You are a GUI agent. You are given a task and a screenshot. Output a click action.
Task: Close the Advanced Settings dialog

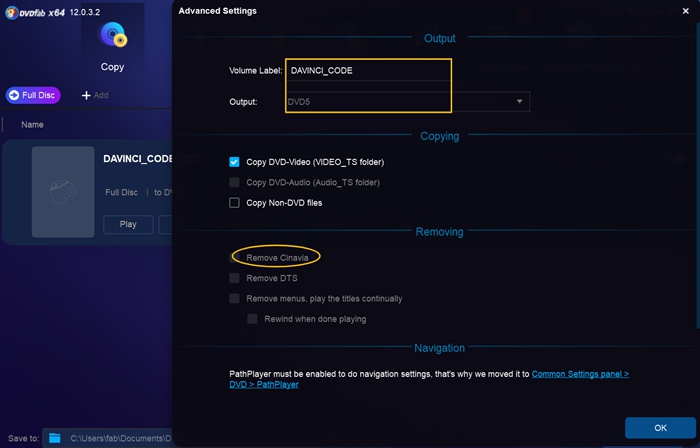tap(686, 11)
